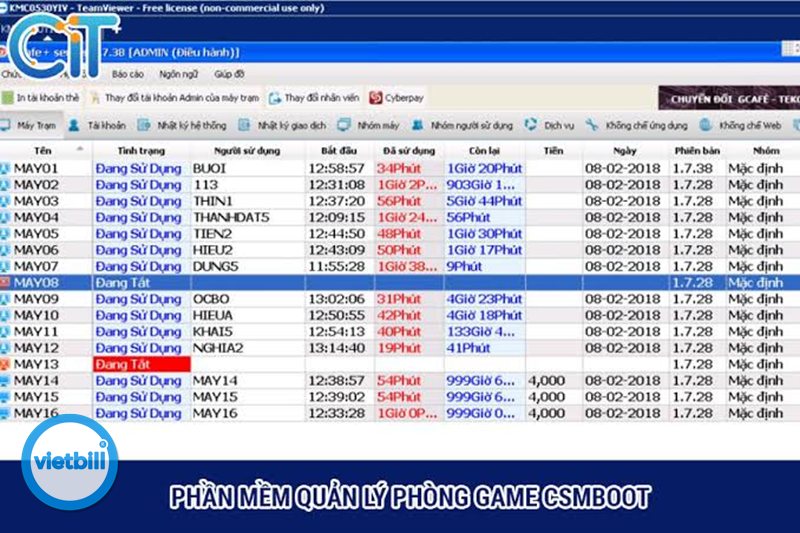Viewport: 800px width, 533px height.
Task: Click user HIEU2 in the MAY06 row
Action: point(213,250)
